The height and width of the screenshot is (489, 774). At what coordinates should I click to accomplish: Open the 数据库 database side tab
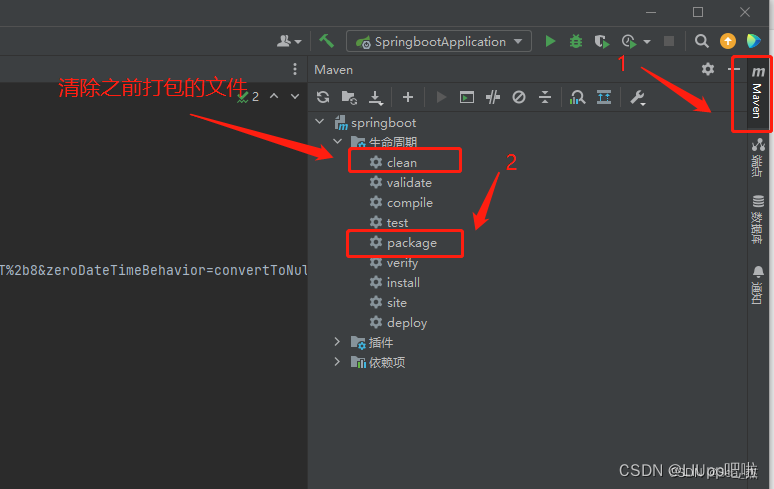(758, 219)
